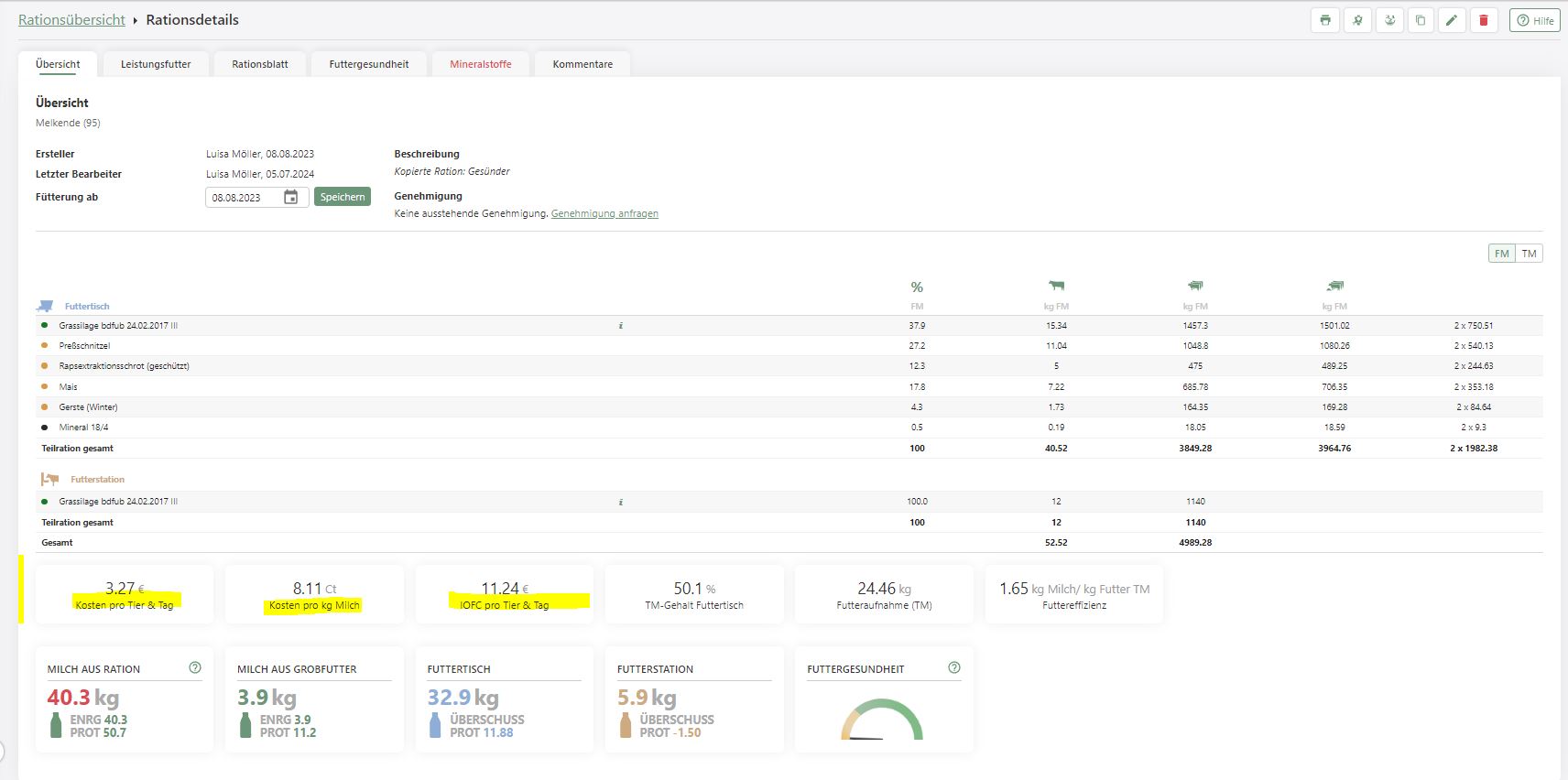Open the Kommentare tab
This screenshot has width=1568, height=780.
583,64
